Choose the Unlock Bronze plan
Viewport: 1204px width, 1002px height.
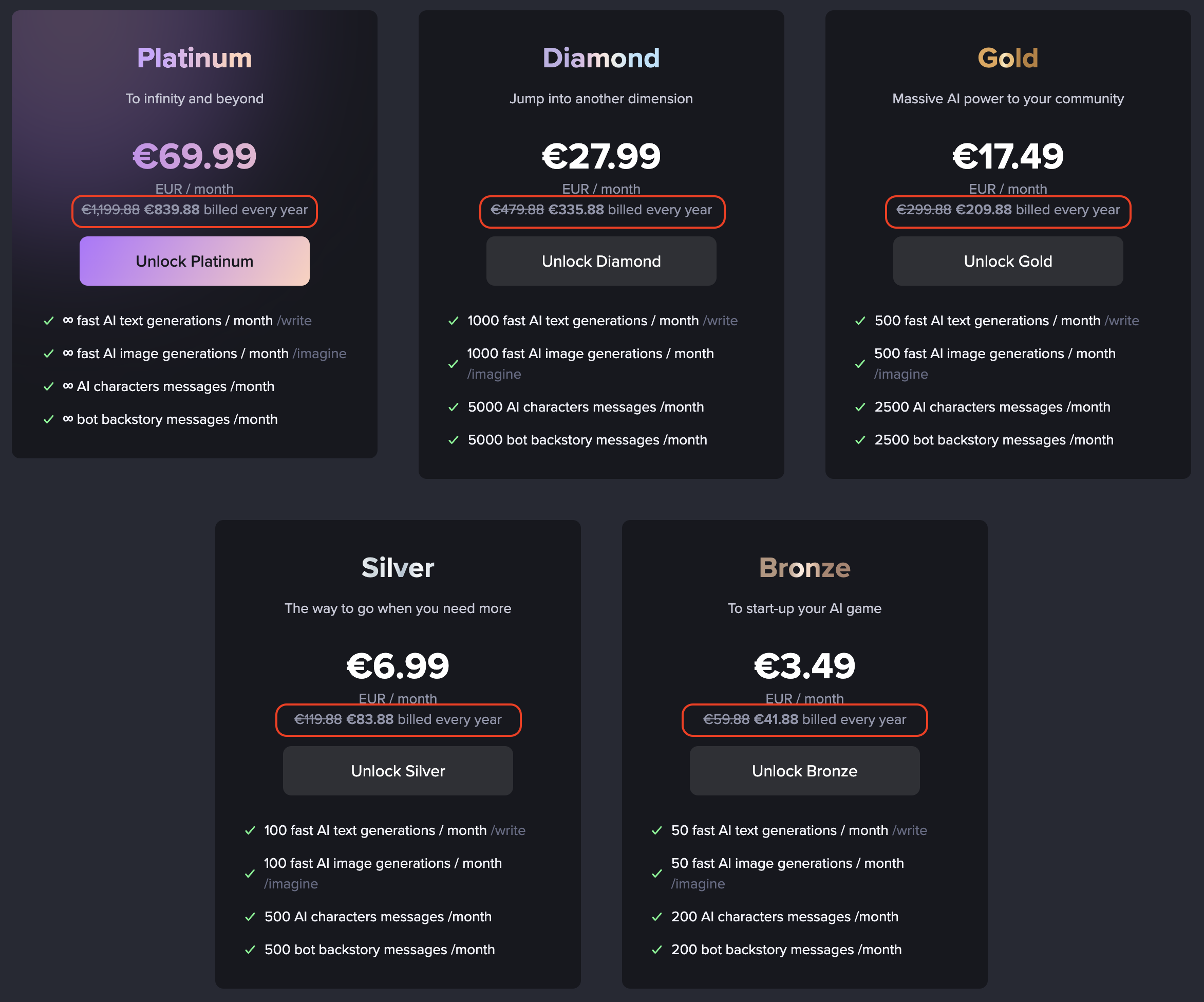pyautogui.click(x=804, y=771)
